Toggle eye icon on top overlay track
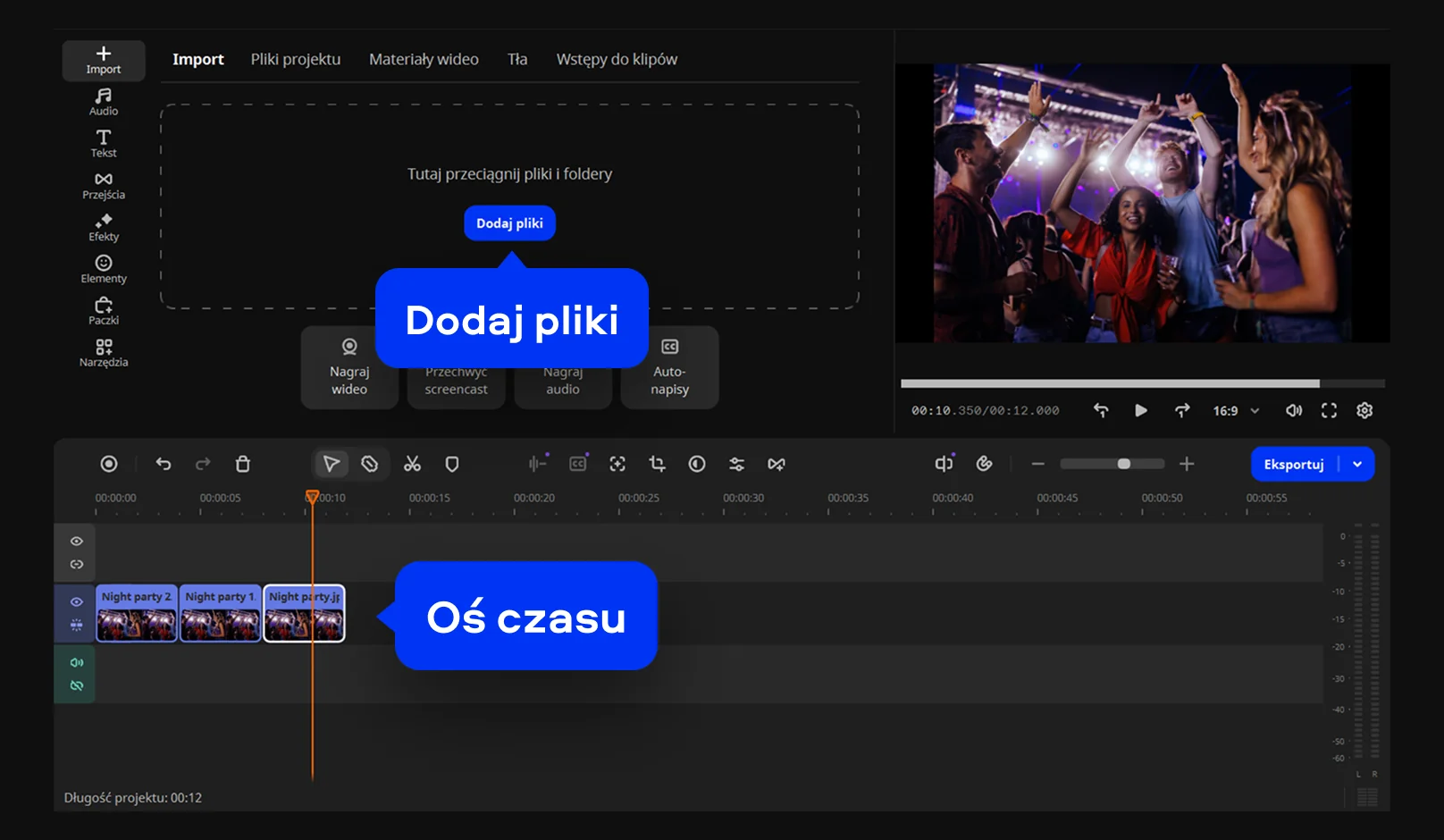 point(77,541)
